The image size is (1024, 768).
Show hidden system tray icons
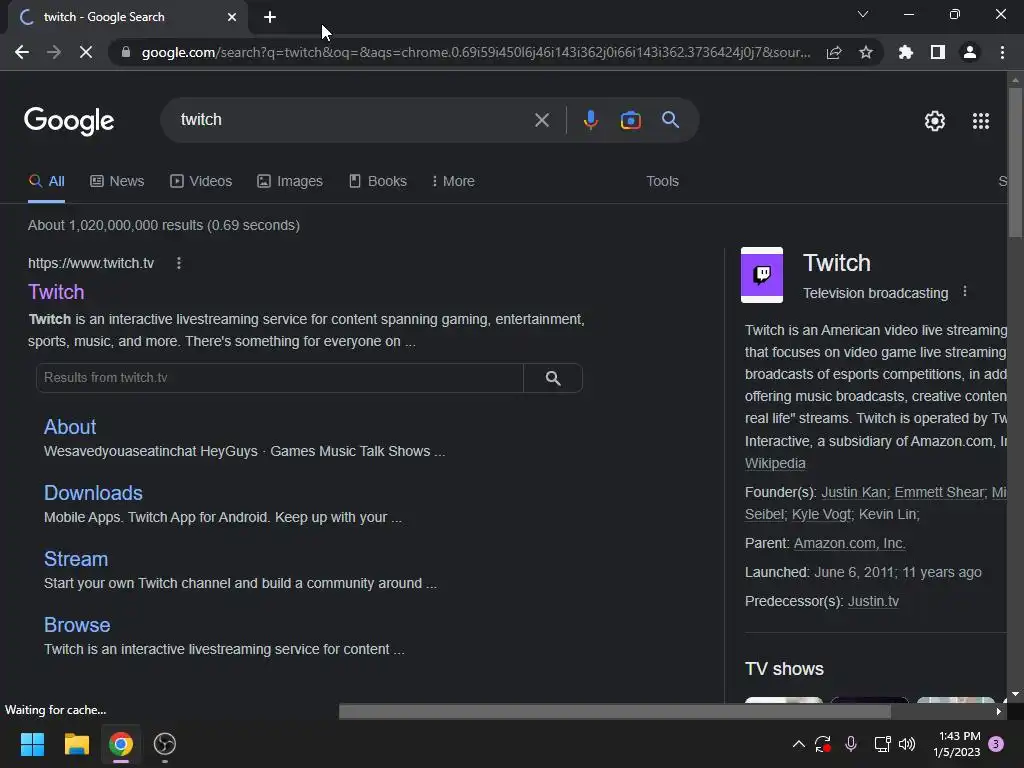pyautogui.click(x=798, y=744)
